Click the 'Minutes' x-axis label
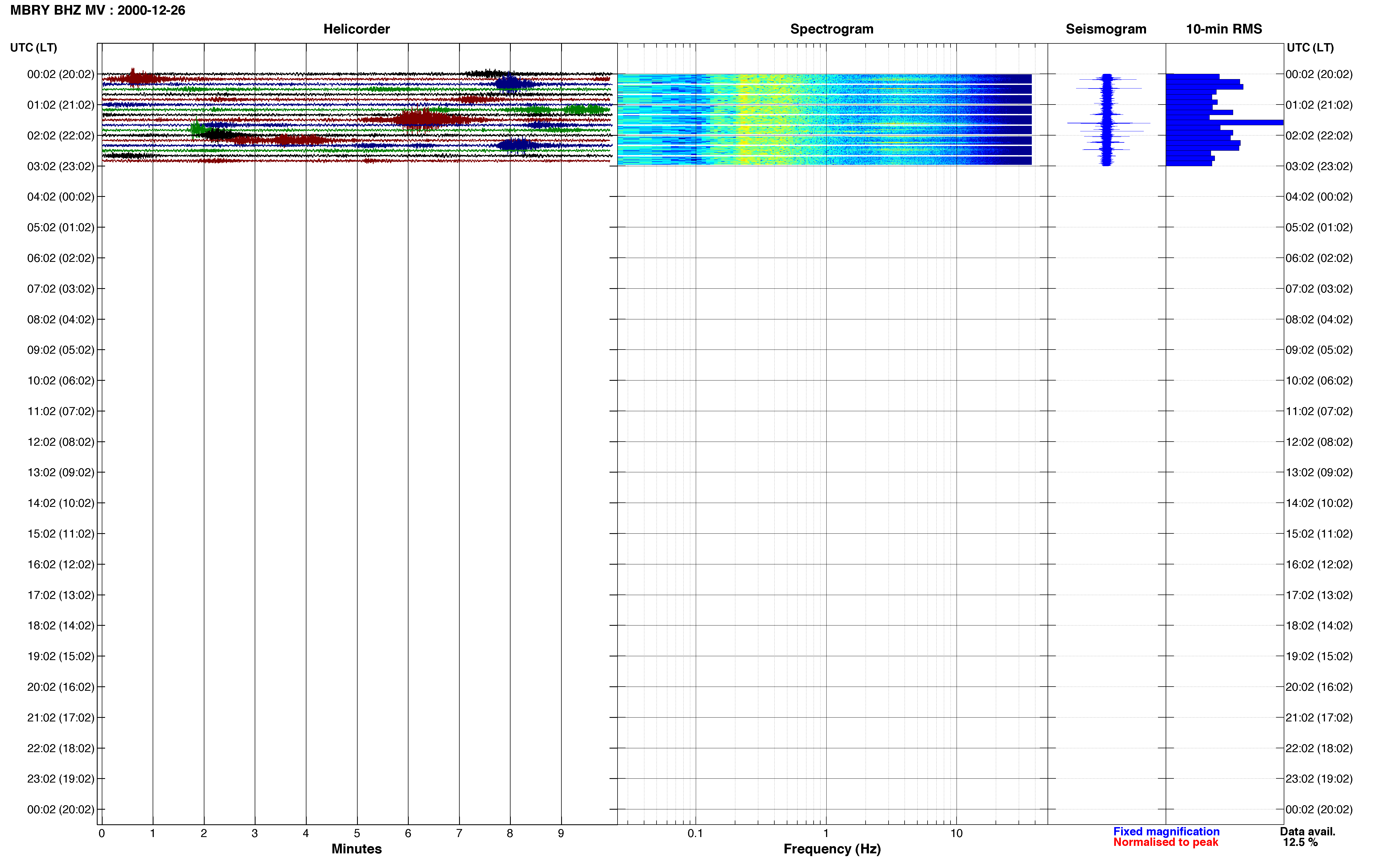 tap(356, 849)
